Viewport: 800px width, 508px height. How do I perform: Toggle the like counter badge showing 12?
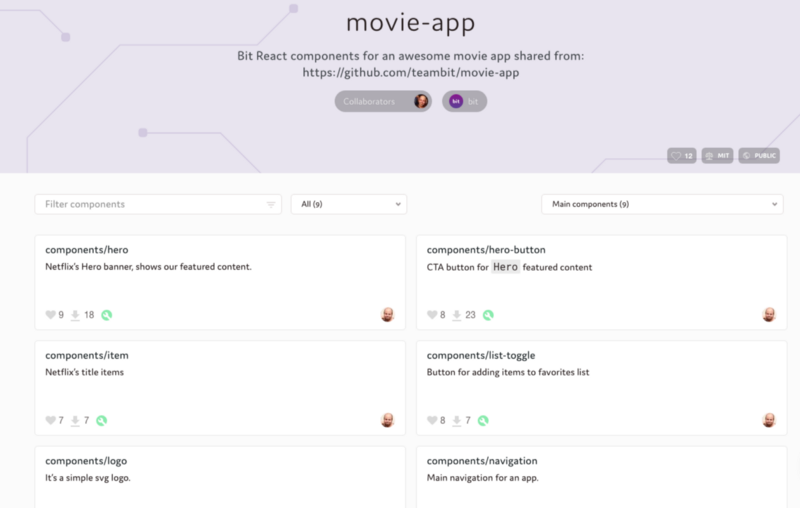(682, 156)
